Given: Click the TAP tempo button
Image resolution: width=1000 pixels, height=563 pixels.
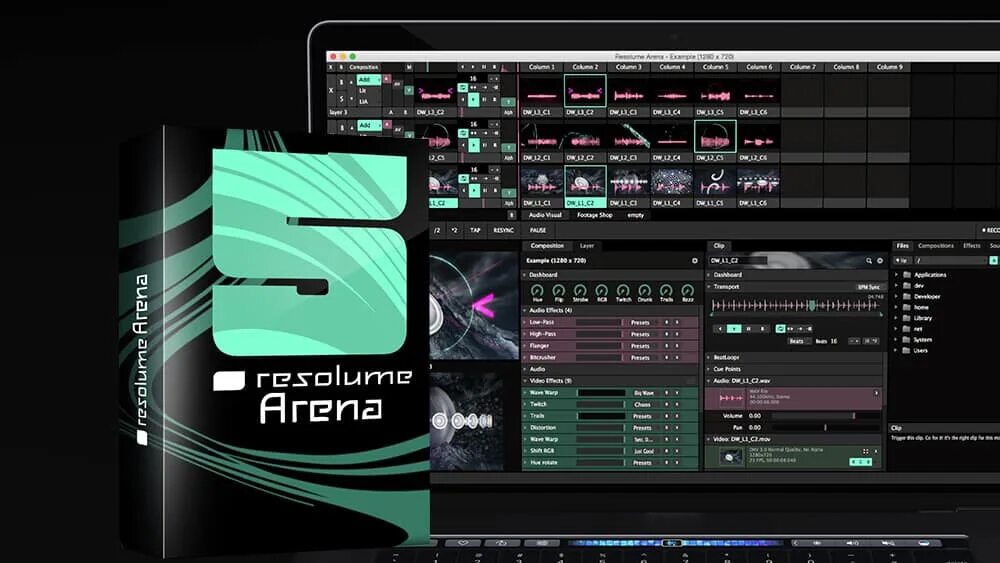Looking at the screenshot, I should [475, 230].
